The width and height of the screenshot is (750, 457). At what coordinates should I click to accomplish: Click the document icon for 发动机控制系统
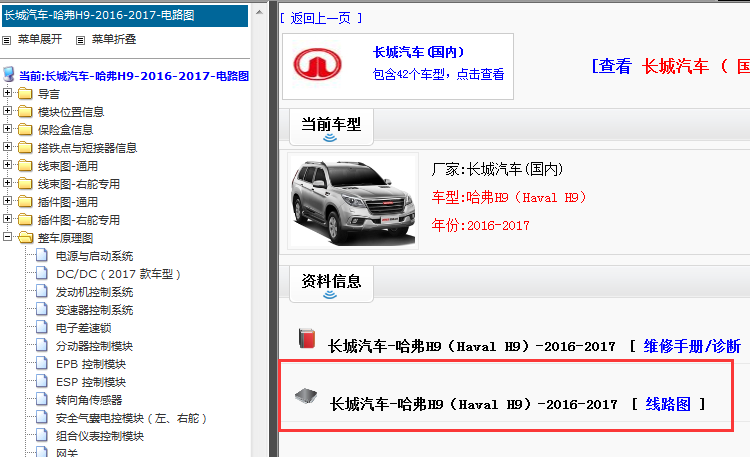coord(42,291)
